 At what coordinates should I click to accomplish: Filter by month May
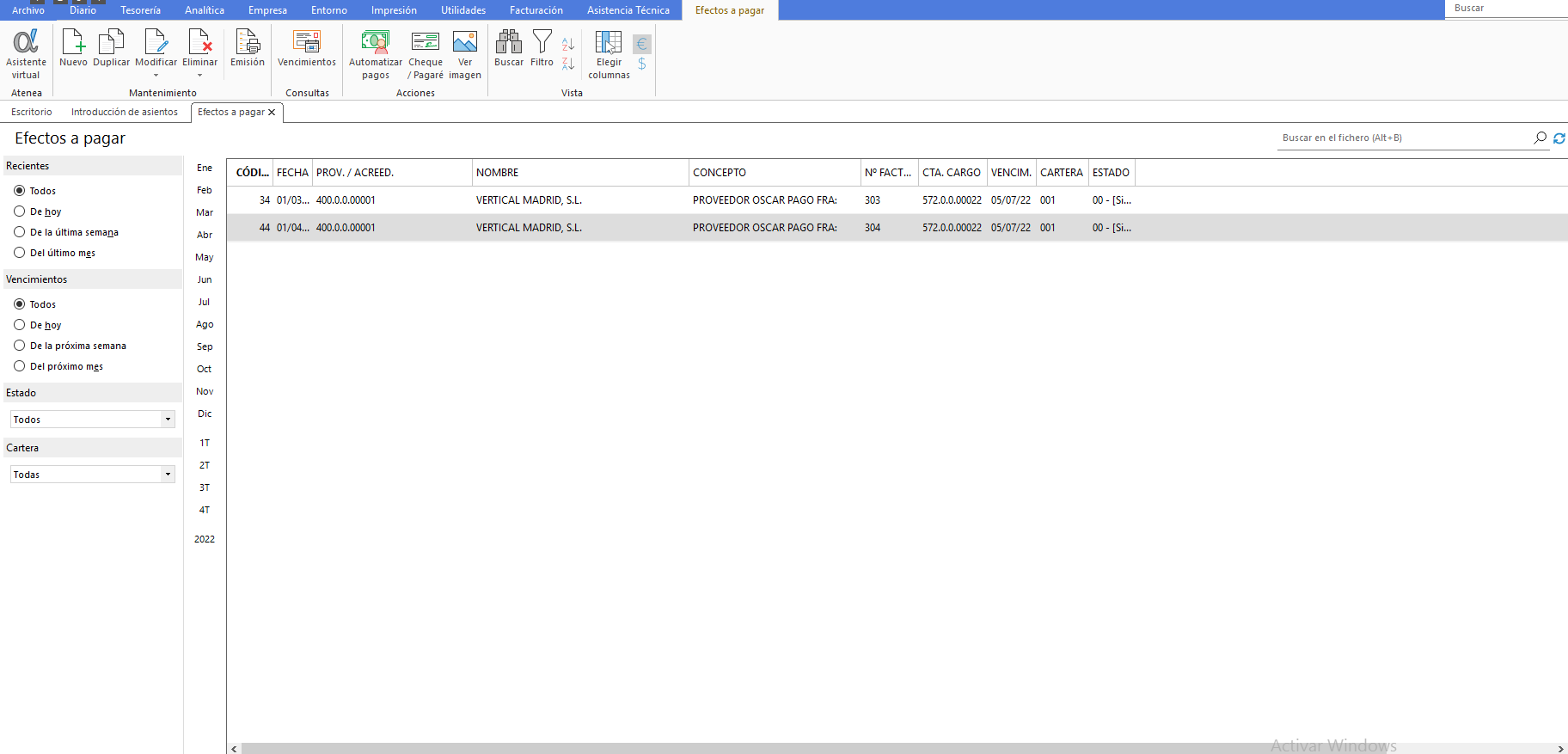[205, 257]
